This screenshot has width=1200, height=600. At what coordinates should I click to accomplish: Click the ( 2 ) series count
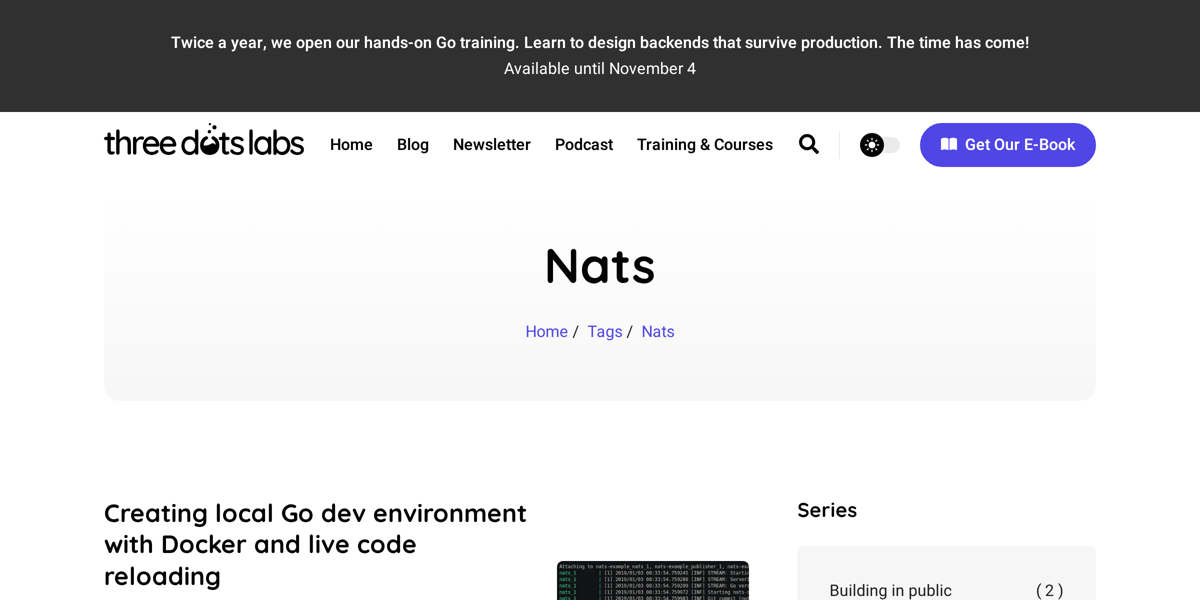(x=1049, y=590)
